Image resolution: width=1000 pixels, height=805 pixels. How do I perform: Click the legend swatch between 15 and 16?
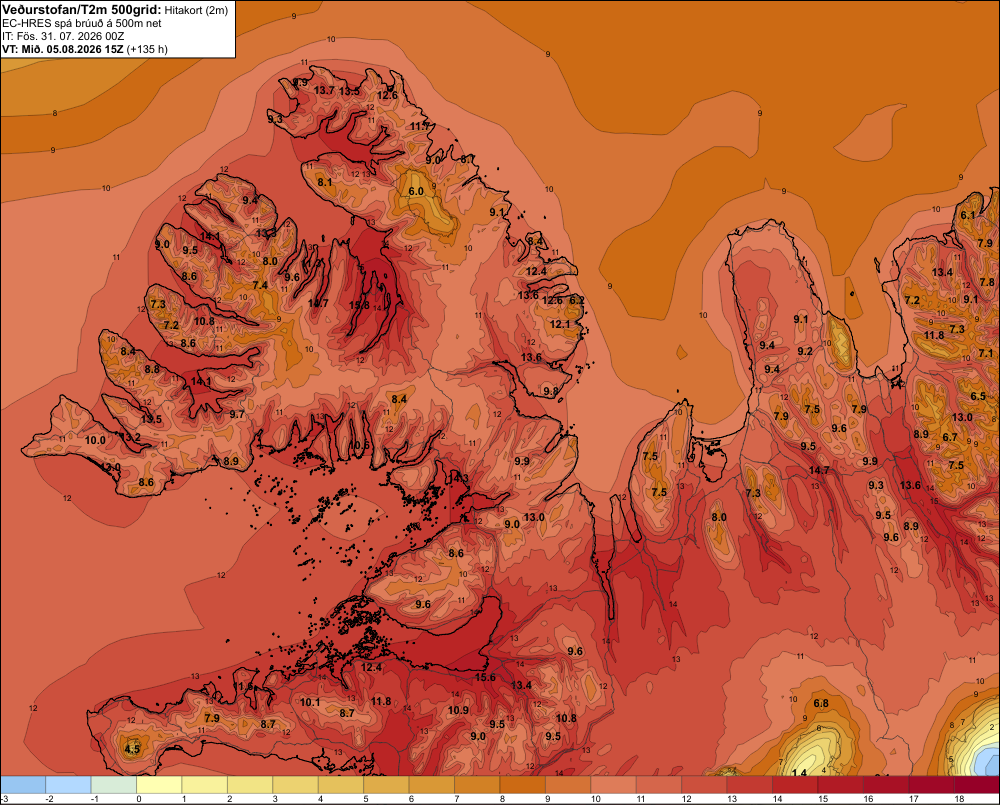pos(840,785)
